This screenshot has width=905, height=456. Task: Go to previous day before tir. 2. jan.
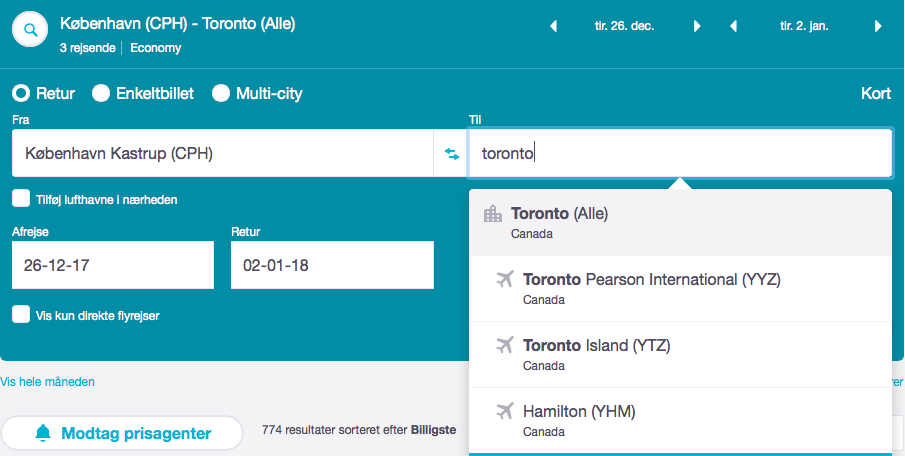[733, 27]
